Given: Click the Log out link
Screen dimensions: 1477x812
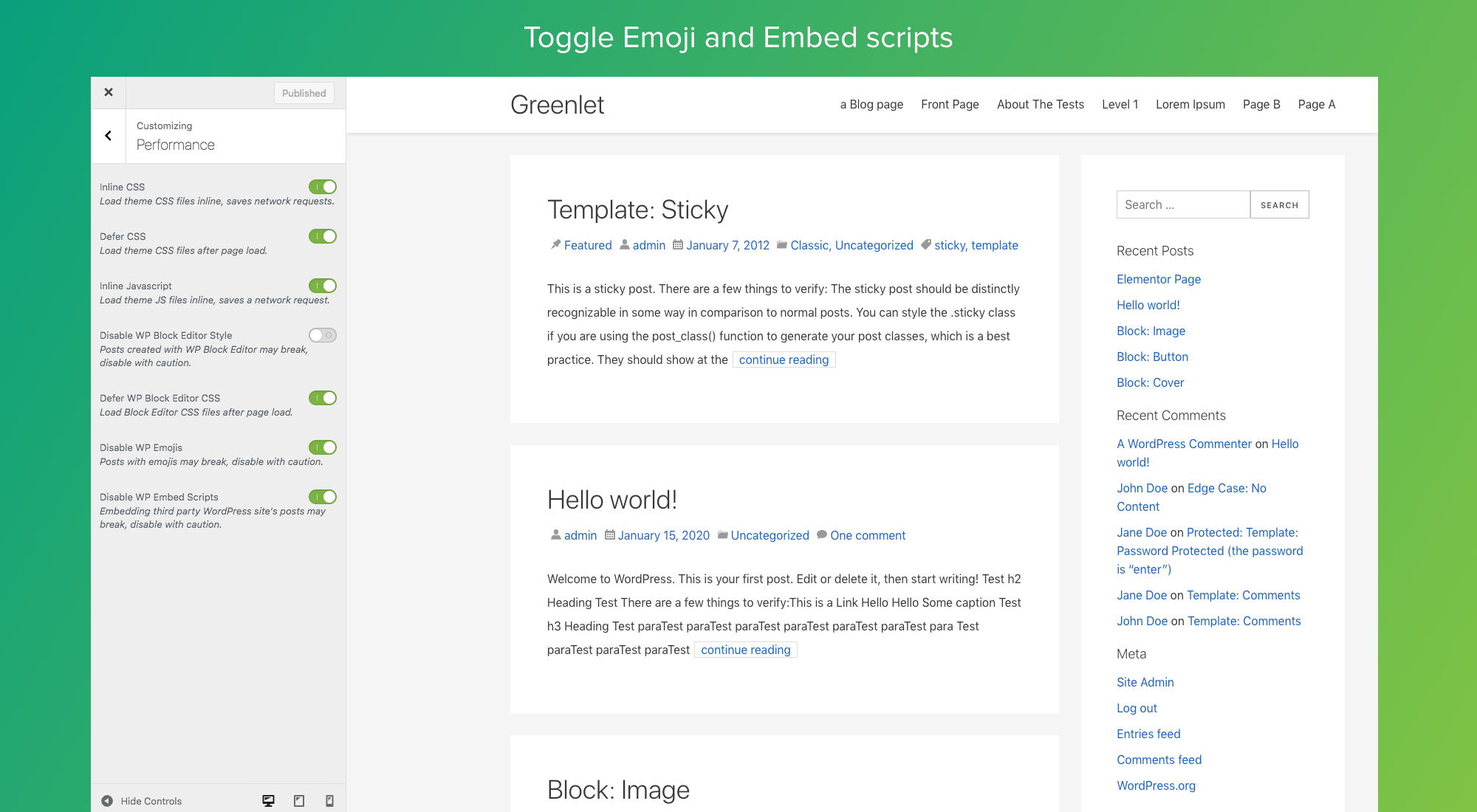Looking at the screenshot, I should click(1137, 708).
